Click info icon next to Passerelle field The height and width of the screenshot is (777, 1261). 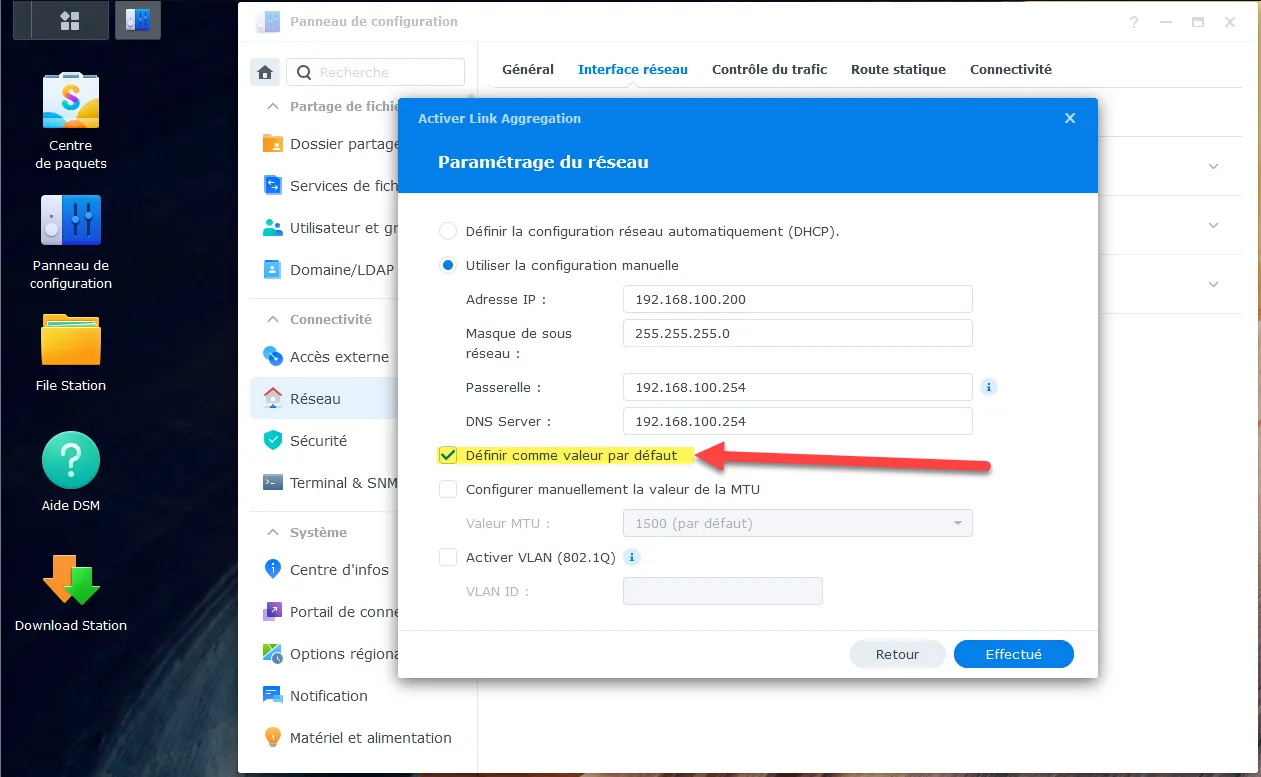[x=989, y=387]
